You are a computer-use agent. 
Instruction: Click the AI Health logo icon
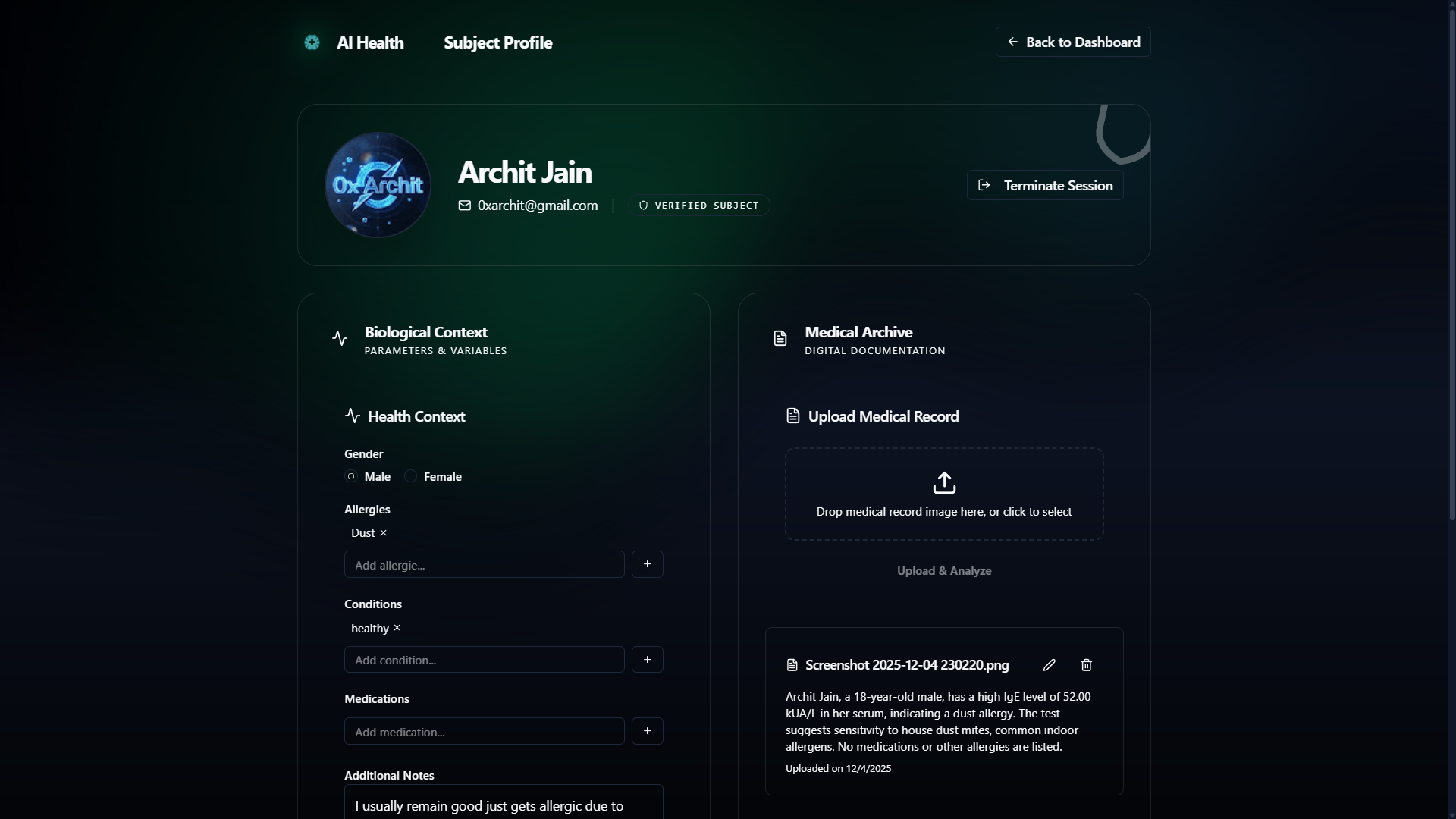312,42
